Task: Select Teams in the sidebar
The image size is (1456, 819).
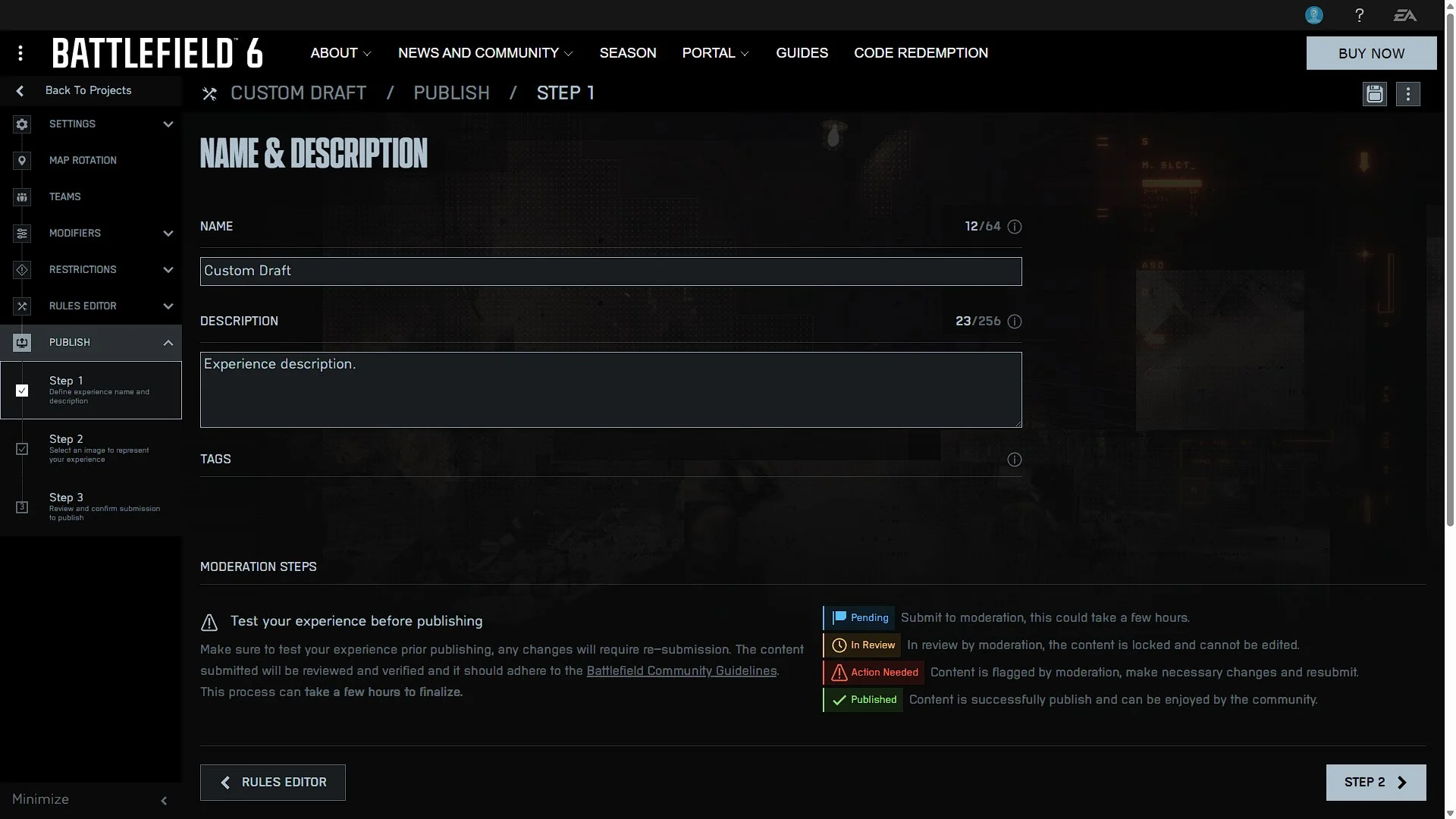Action: pyautogui.click(x=91, y=197)
